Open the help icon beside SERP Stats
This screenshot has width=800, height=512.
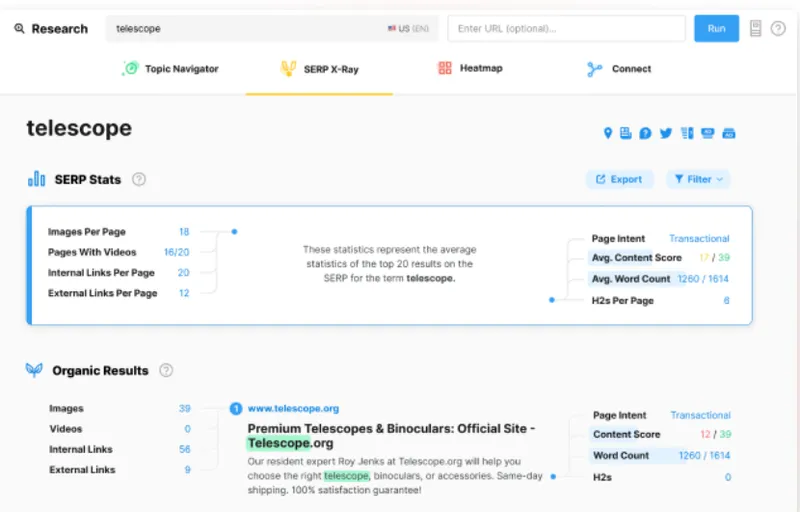139,180
